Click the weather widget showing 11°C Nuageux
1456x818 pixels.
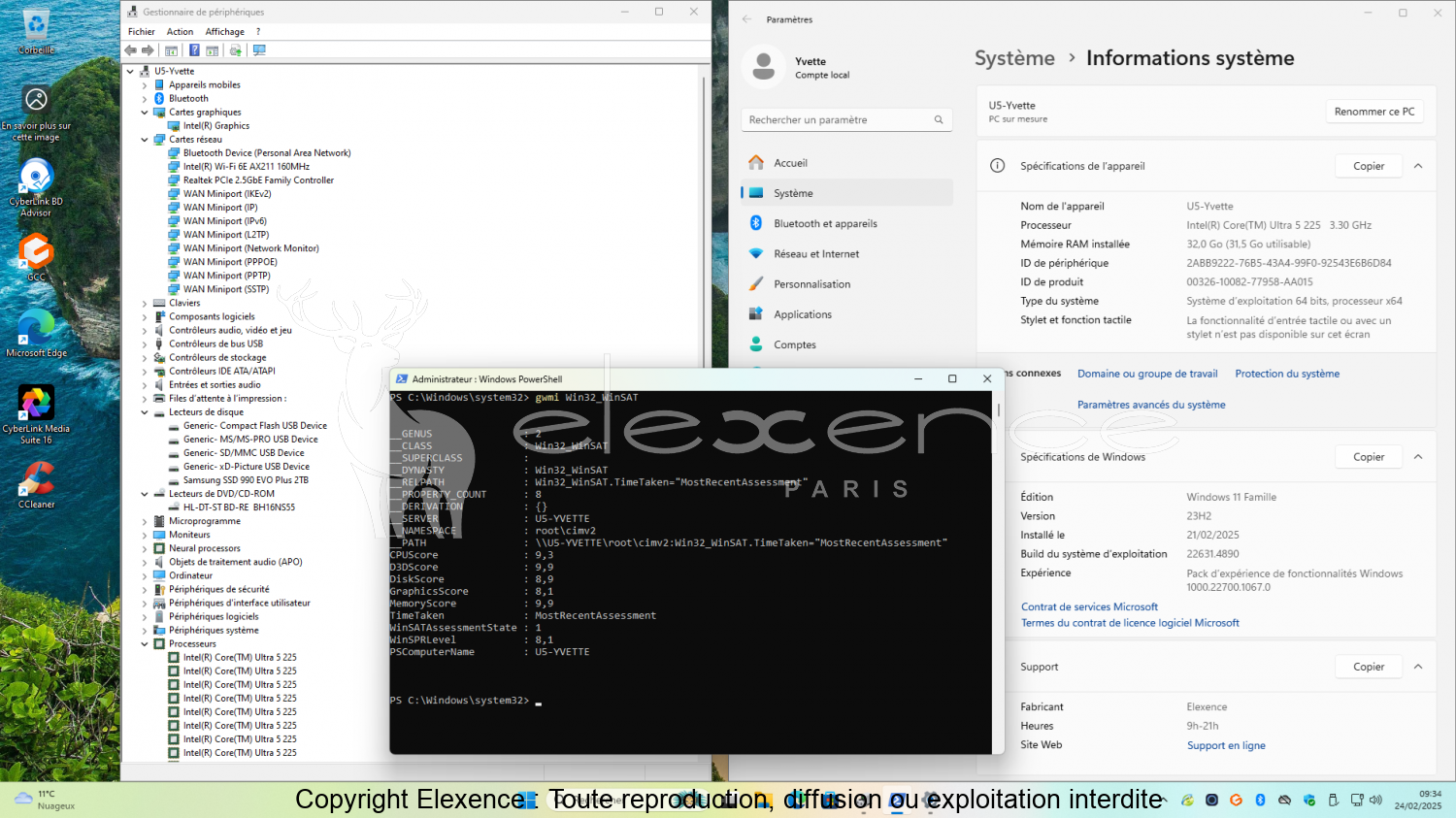coord(46,800)
